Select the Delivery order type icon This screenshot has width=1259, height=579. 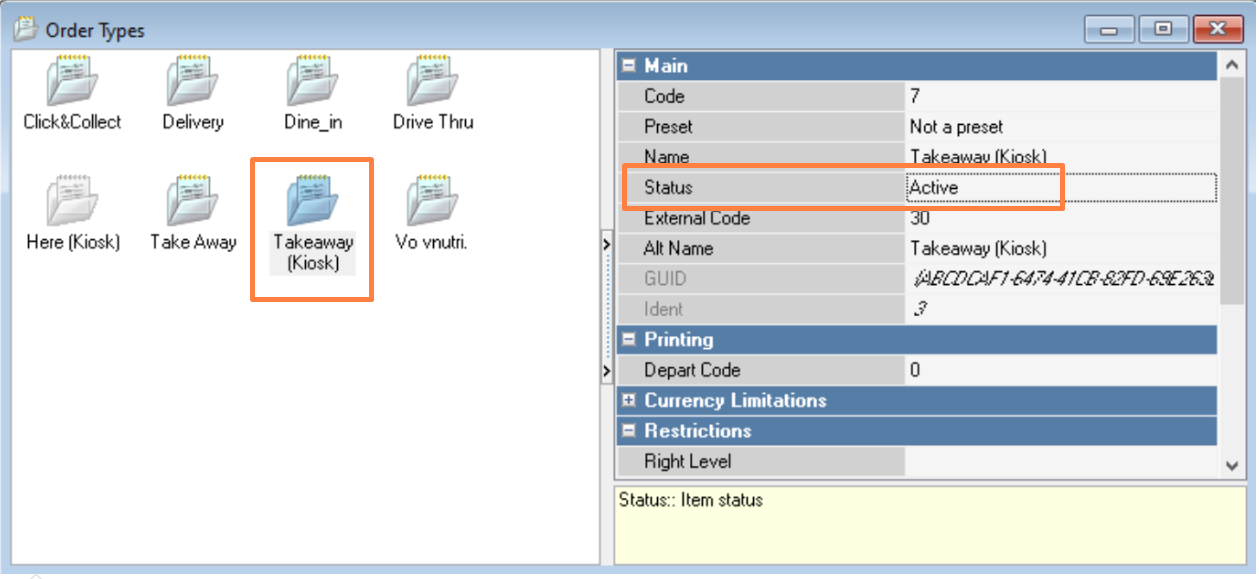click(192, 83)
